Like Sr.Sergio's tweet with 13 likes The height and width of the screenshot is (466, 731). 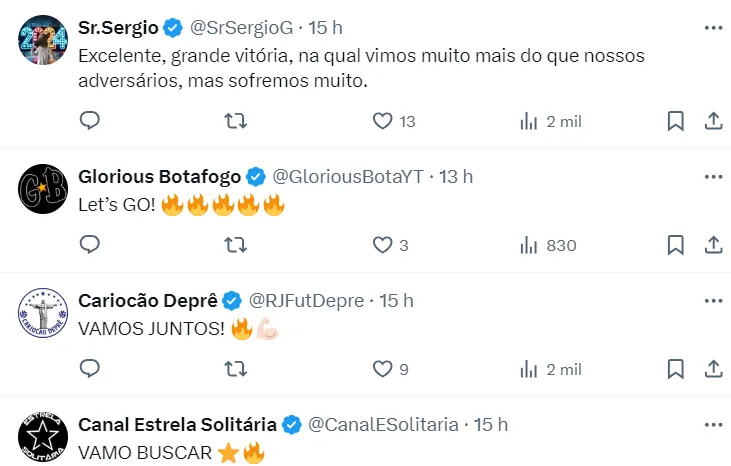click(x=381, y=121)
